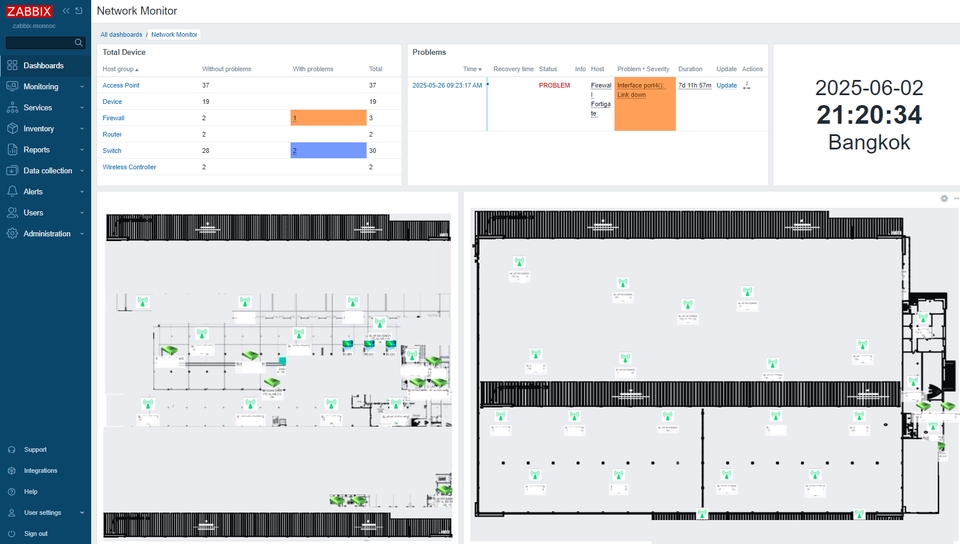Sort problems by Time column
This screenshot has height=544, width=960.
coord(472,69)
